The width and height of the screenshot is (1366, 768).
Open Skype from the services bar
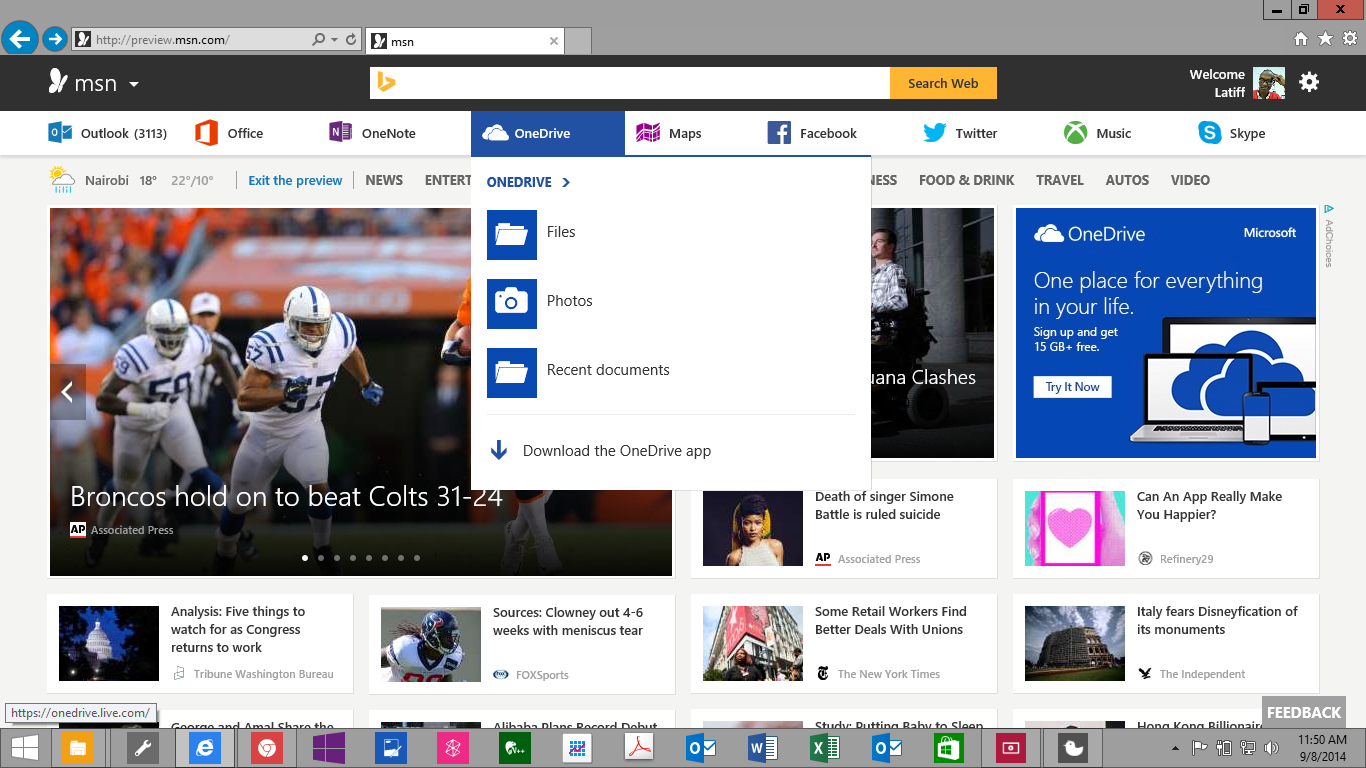(x=1232, y=133)
